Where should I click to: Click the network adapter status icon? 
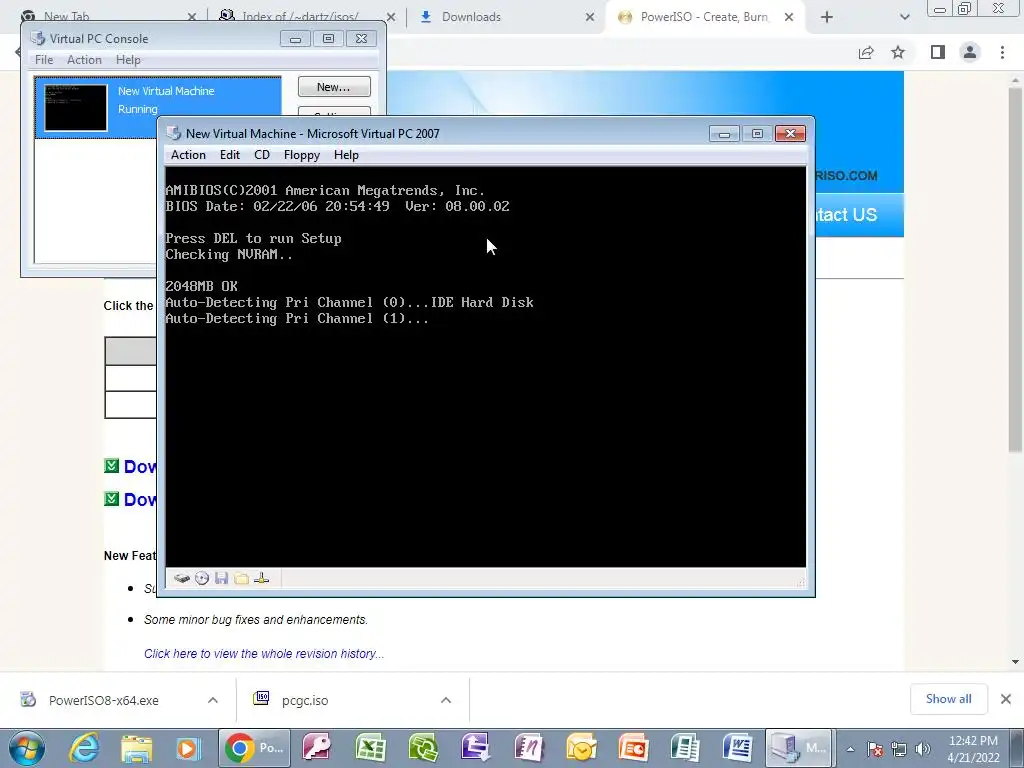pos(261,578)
